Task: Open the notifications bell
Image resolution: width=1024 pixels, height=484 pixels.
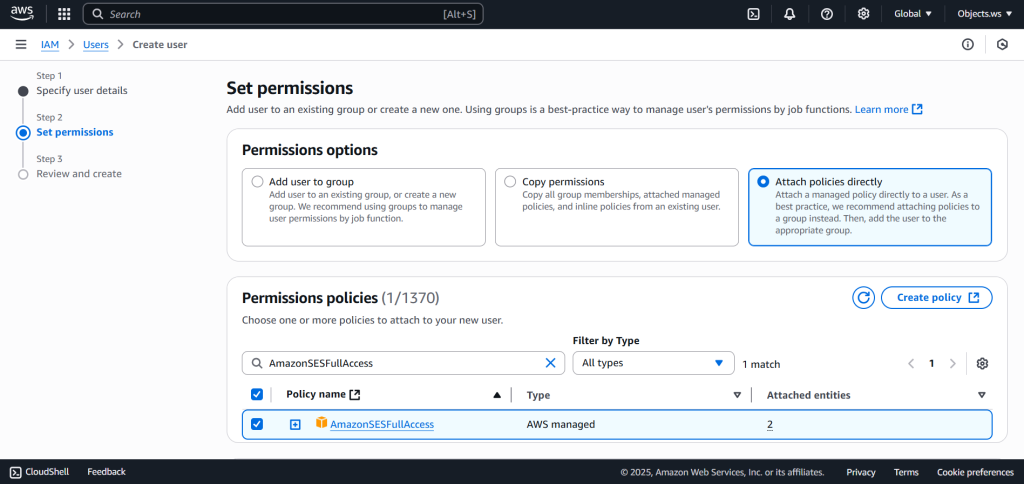Action: point(790,14)
